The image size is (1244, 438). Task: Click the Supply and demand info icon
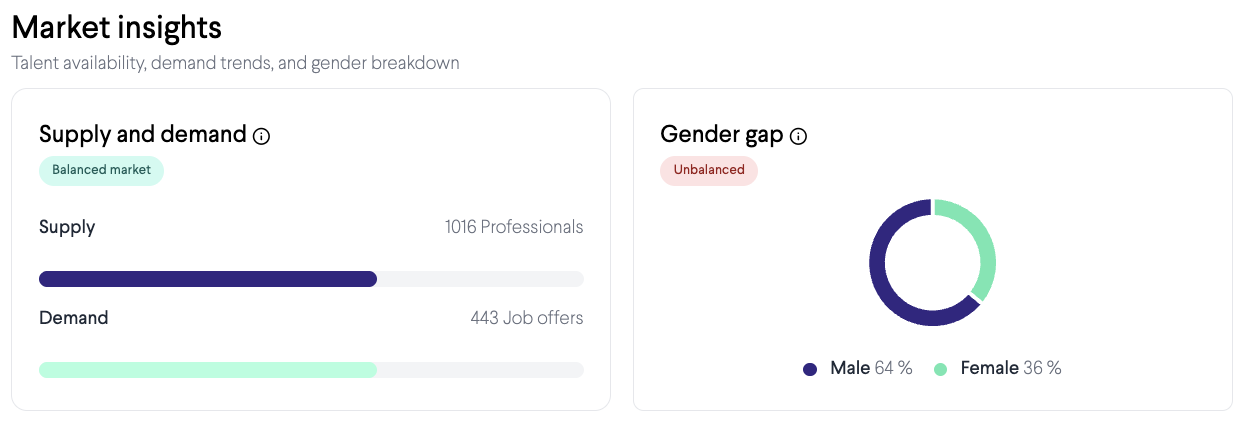coord(262,136)
